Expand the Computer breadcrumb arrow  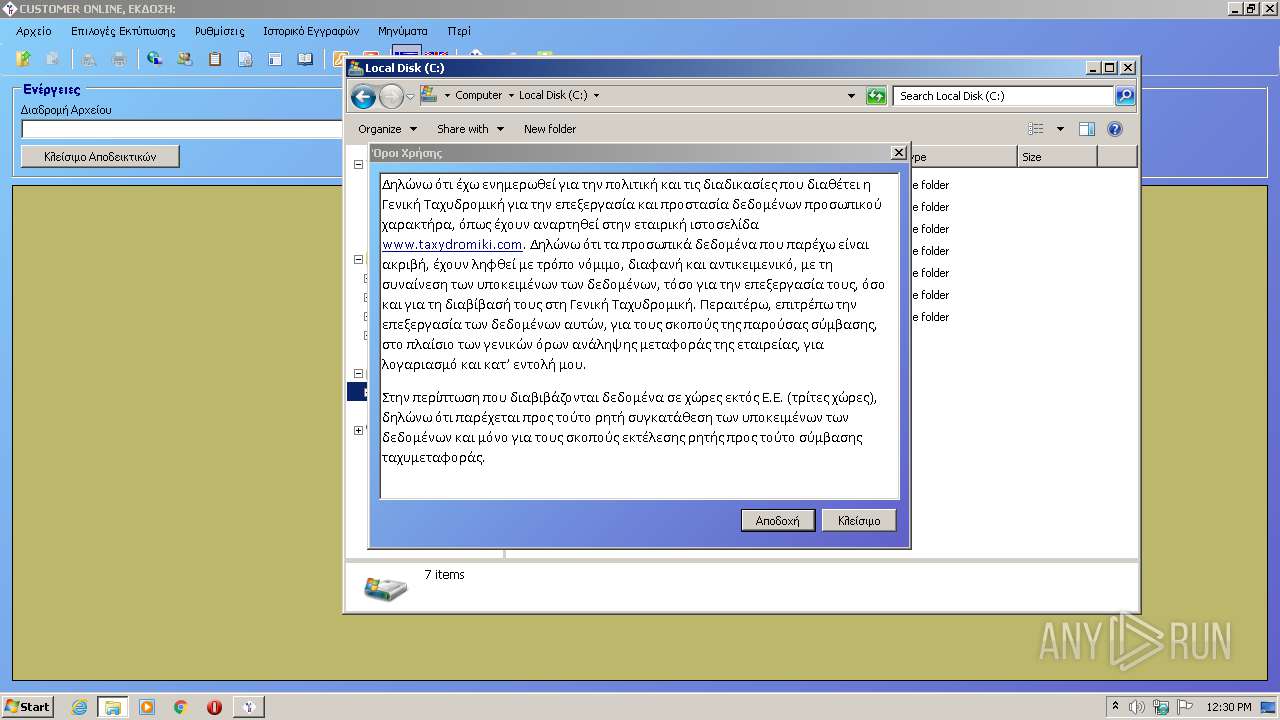(x=511, y=96)
